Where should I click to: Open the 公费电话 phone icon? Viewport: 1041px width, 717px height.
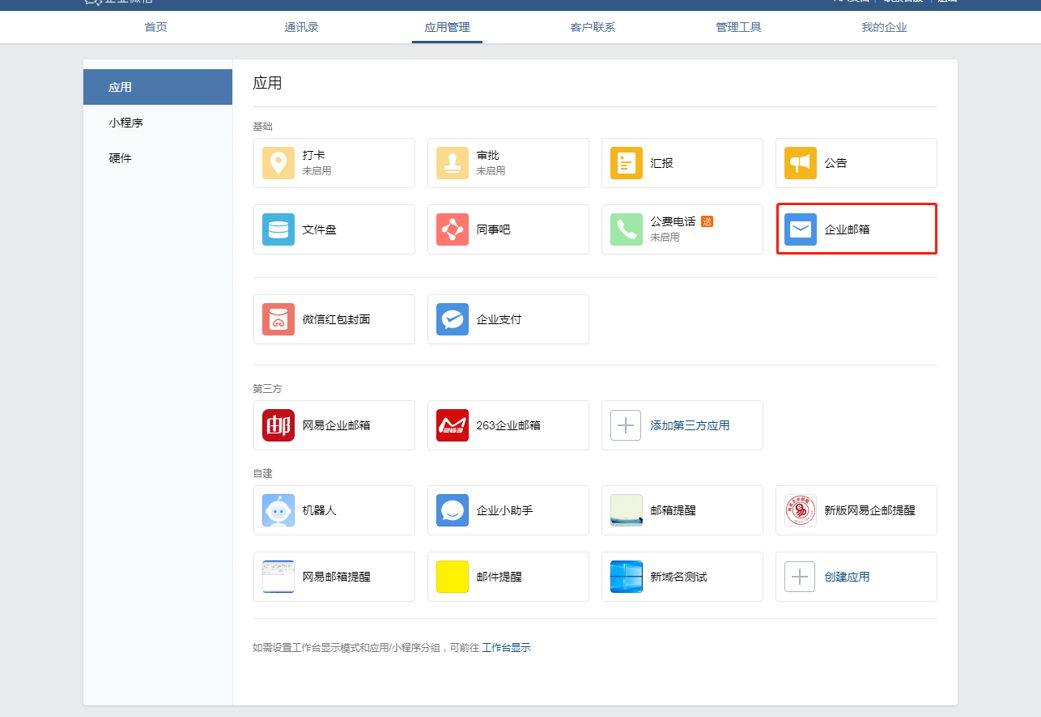click(626, 229)
